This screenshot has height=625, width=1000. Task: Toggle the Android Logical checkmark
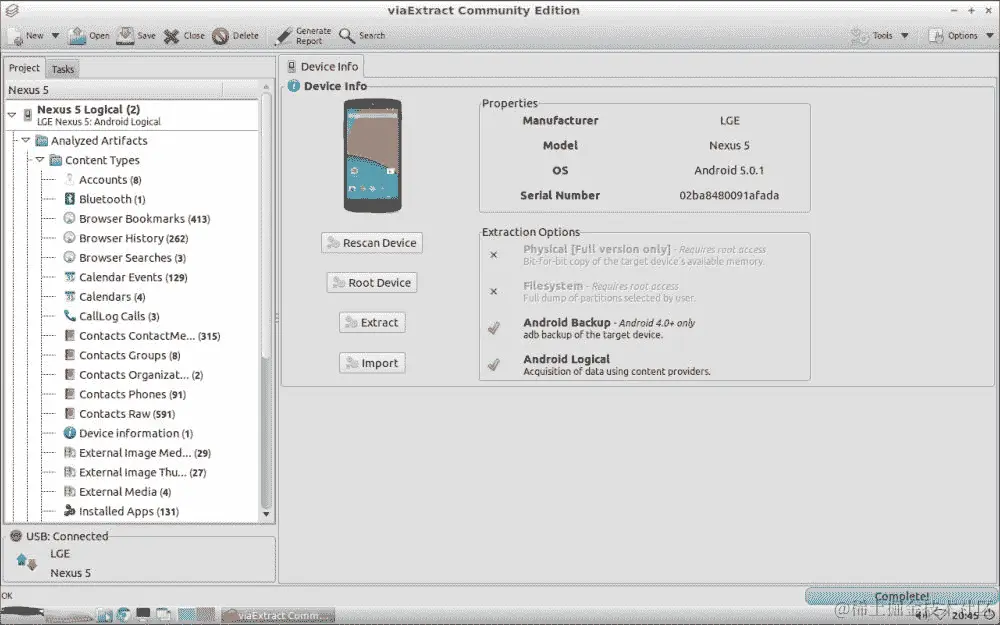tap(493, 364)
